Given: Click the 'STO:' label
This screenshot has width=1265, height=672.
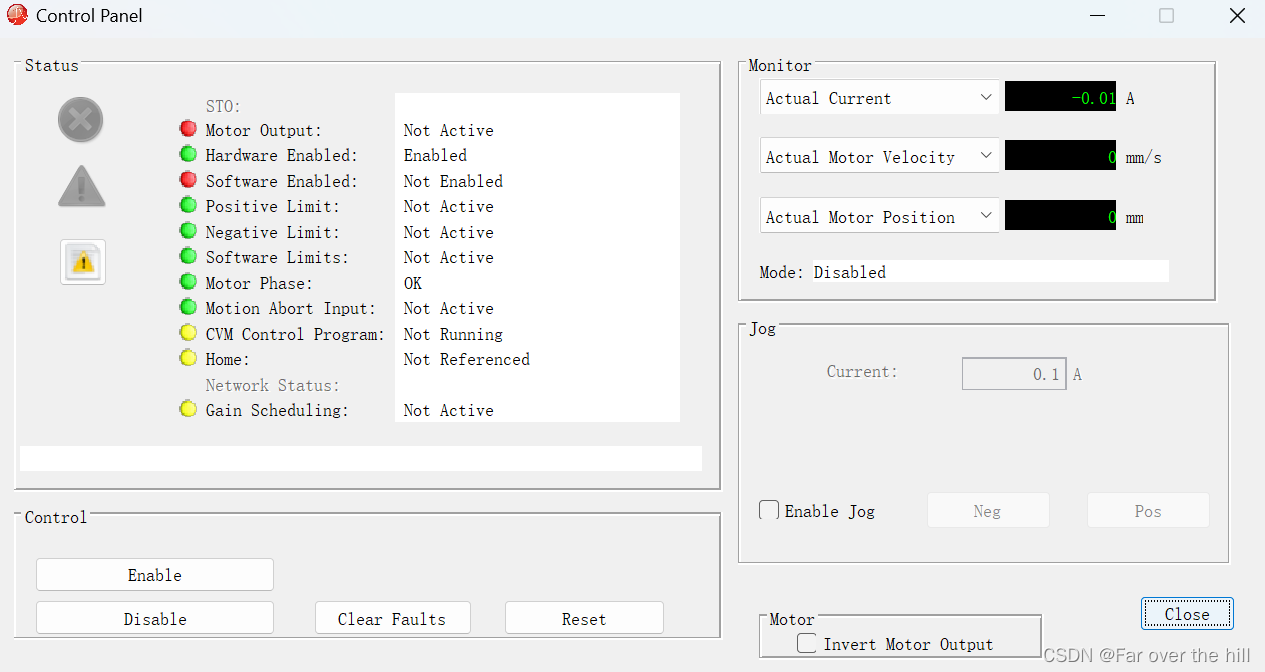Looking at the screenshot, I should (223, 106).
